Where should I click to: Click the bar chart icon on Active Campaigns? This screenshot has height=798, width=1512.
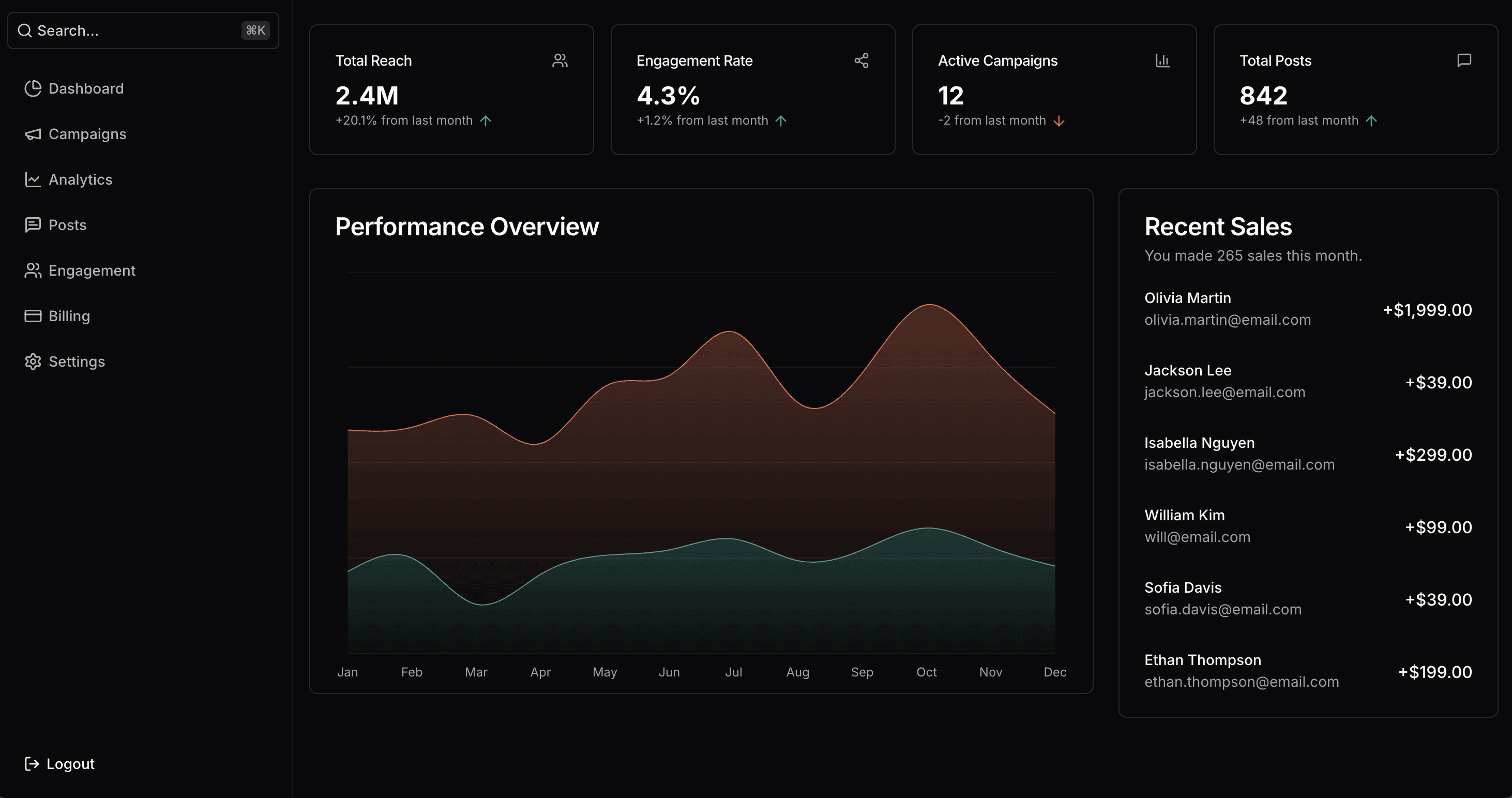tap(1163, 59)
